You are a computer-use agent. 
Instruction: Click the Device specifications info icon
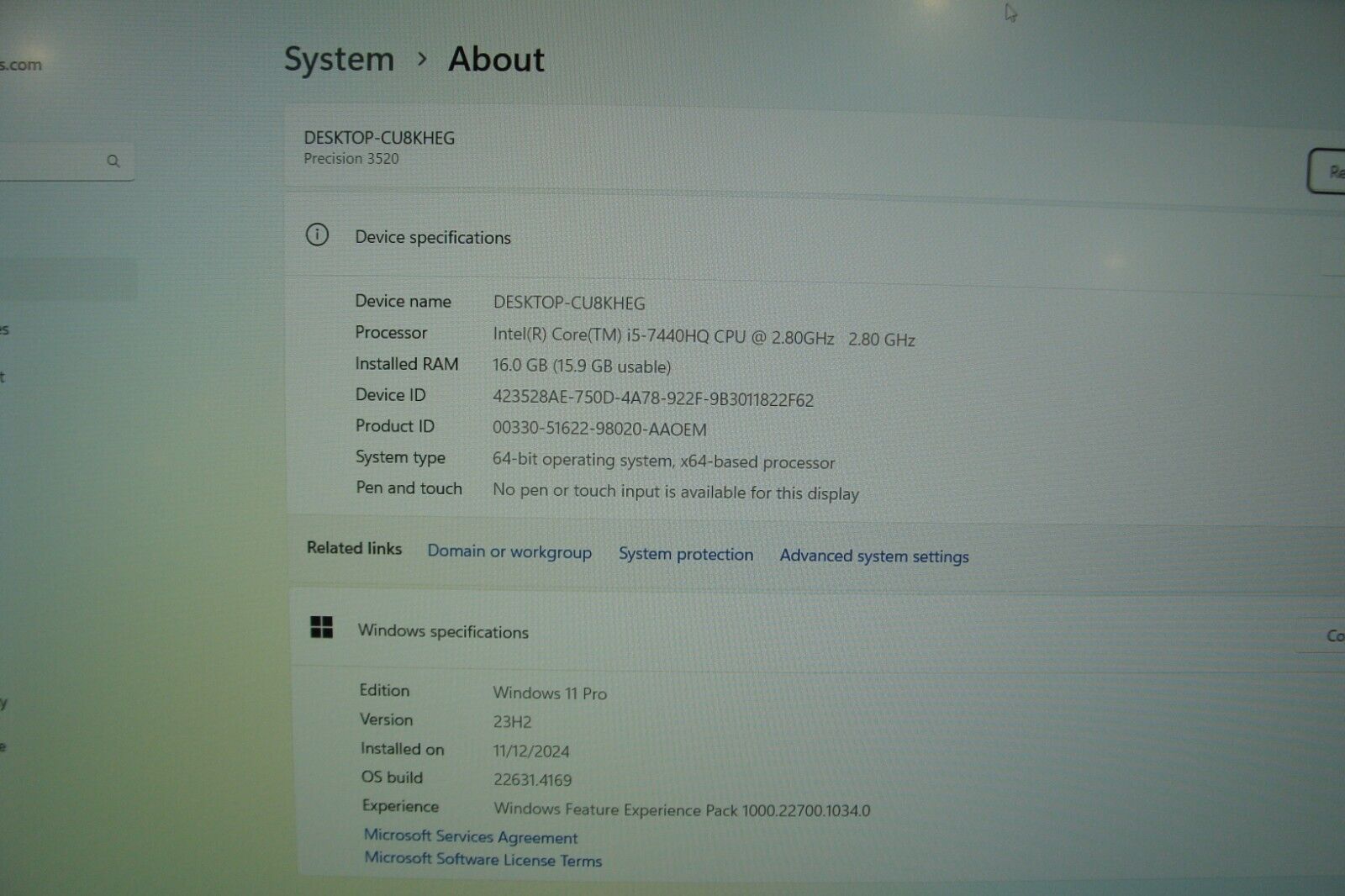[317, 235]
